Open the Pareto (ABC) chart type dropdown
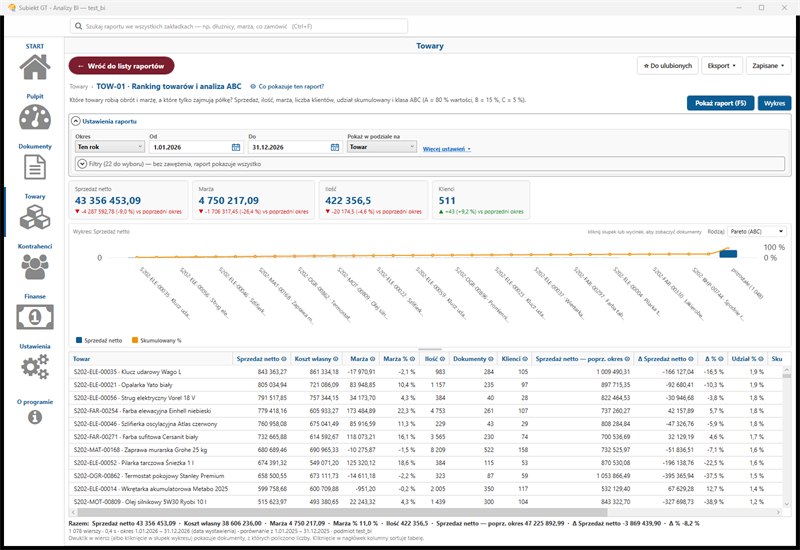 coord(756,232)
